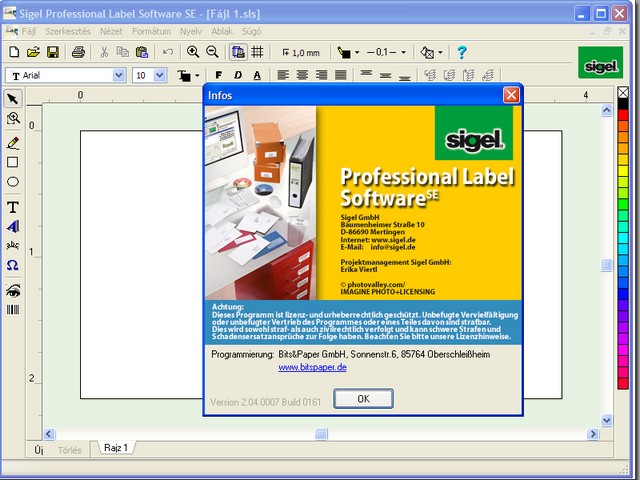Select the eye picture tool

[13, 291]
